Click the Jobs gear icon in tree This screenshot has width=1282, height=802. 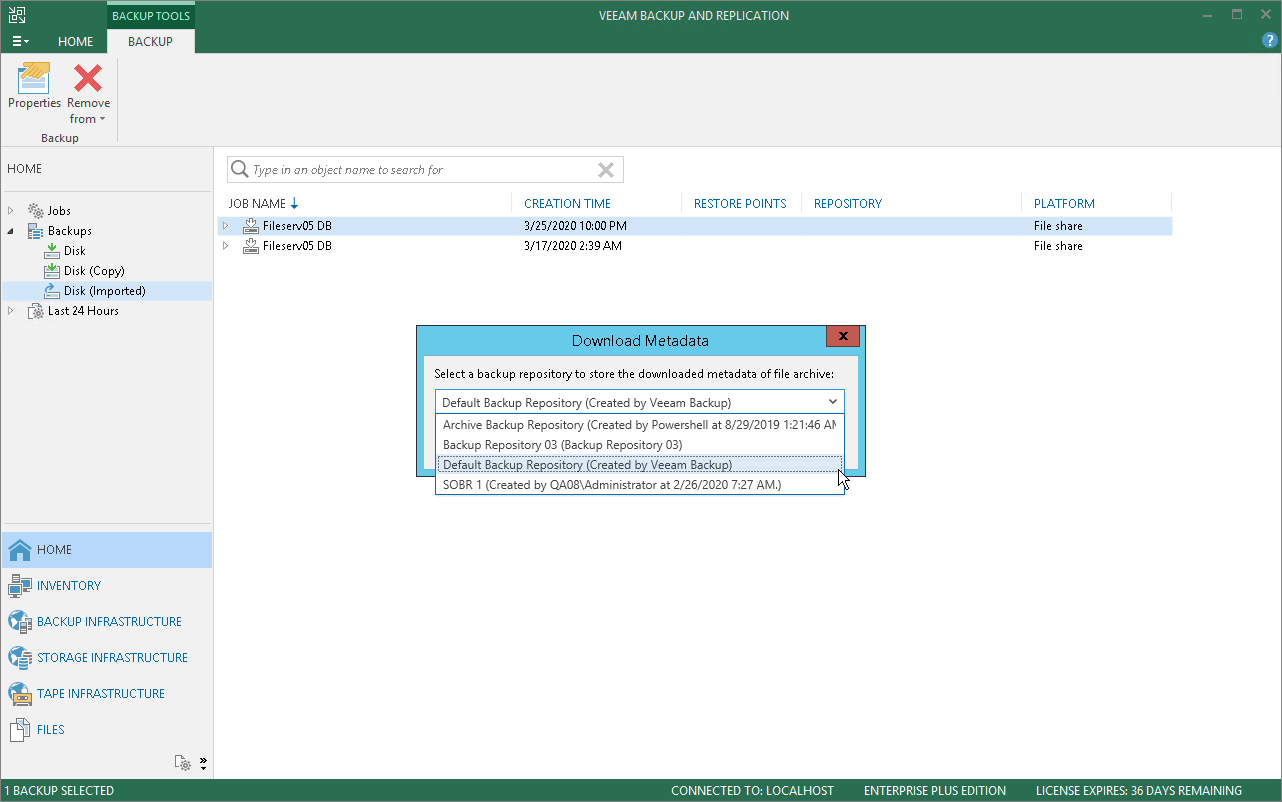coord(36,211)
